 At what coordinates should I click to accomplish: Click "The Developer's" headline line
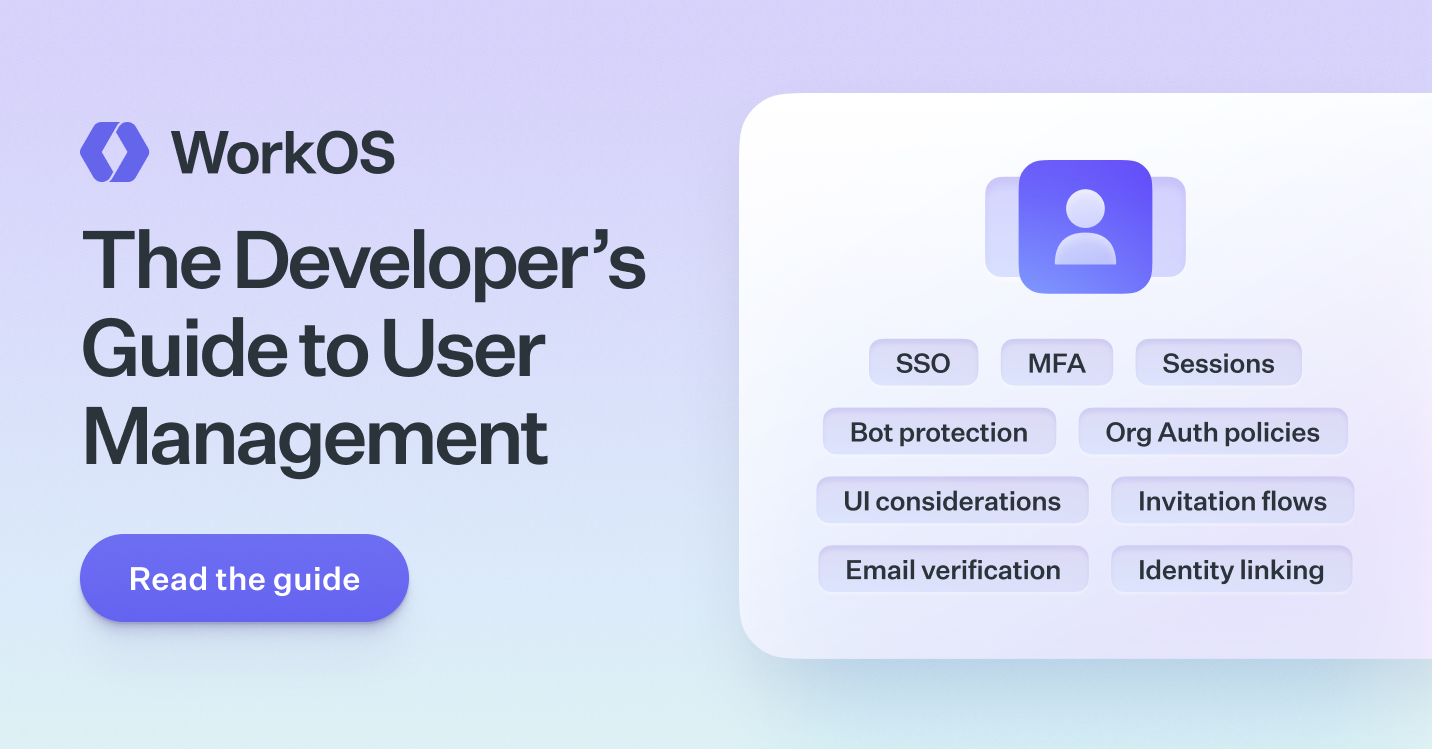363,260
